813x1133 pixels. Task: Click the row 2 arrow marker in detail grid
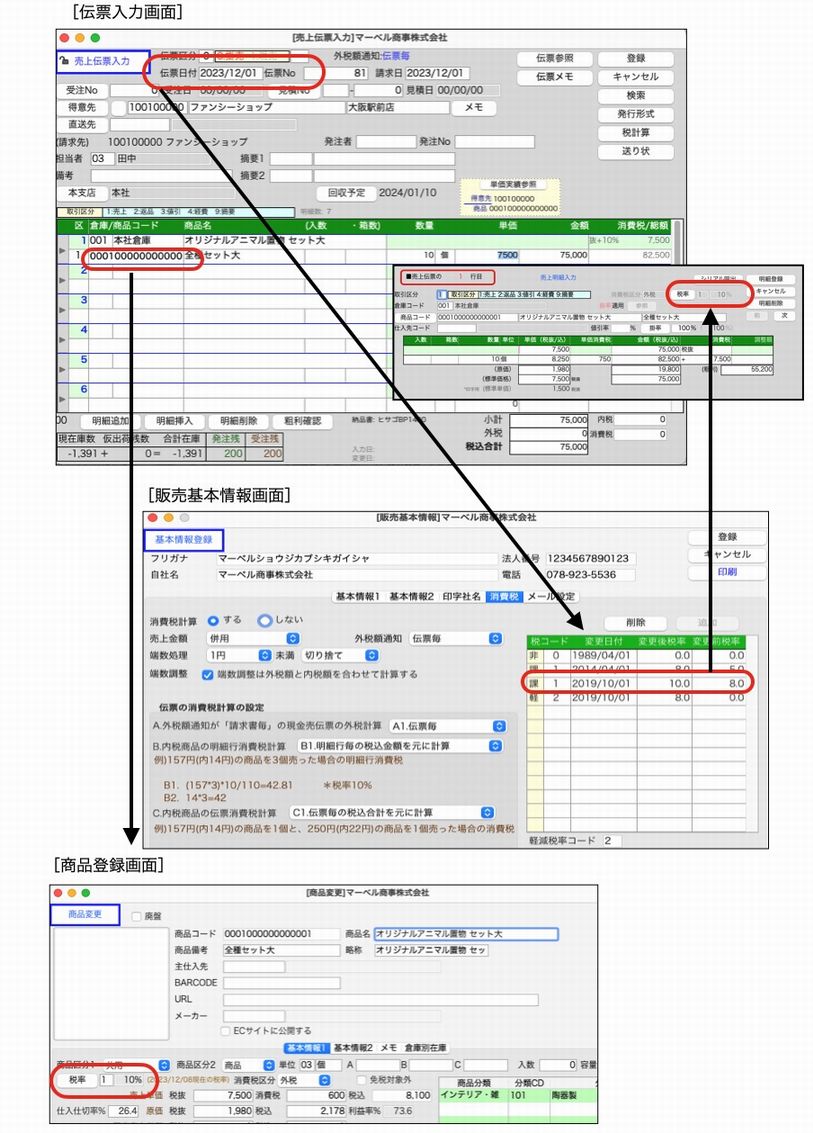[x=62, y=279]
